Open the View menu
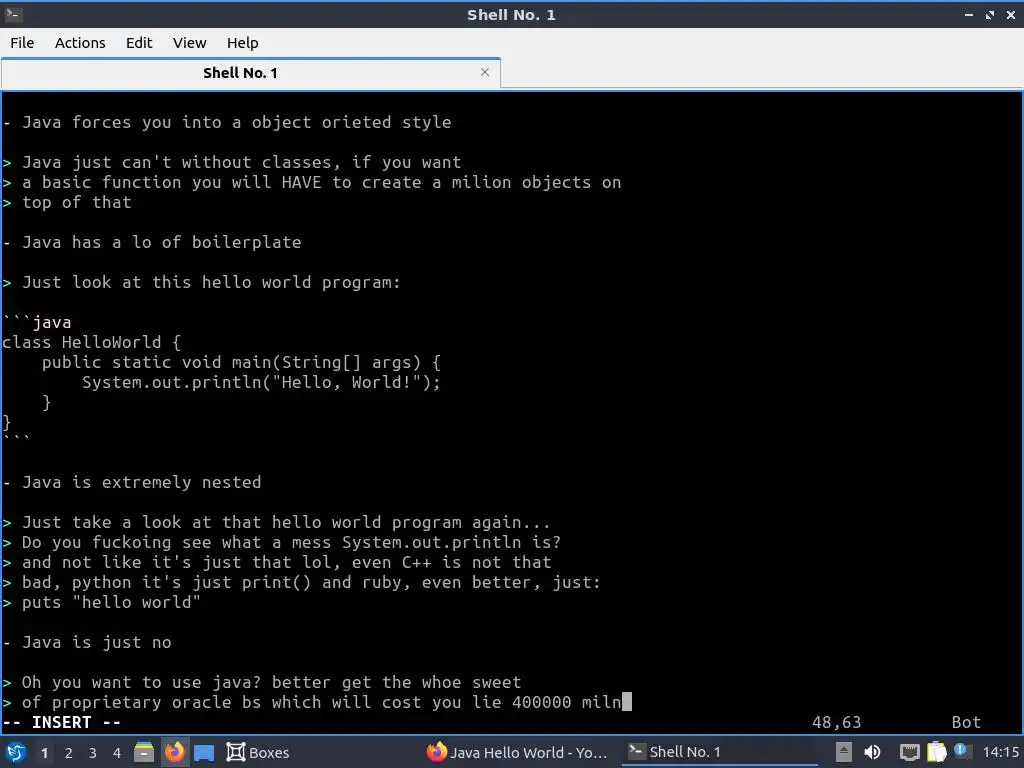The image size is (1024, 768). [189, 43]
